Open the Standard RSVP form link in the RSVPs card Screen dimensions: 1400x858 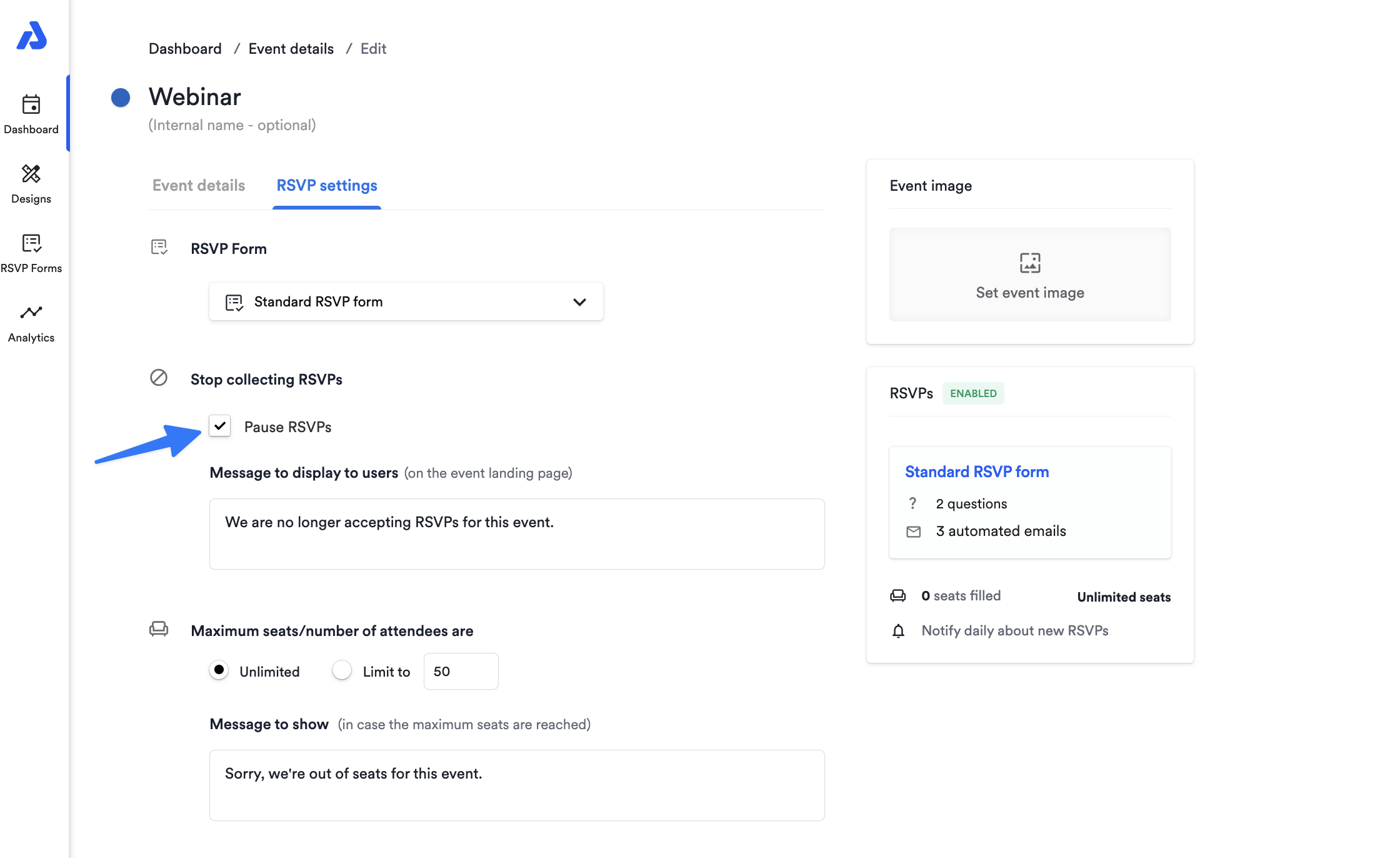coord(977,472)
